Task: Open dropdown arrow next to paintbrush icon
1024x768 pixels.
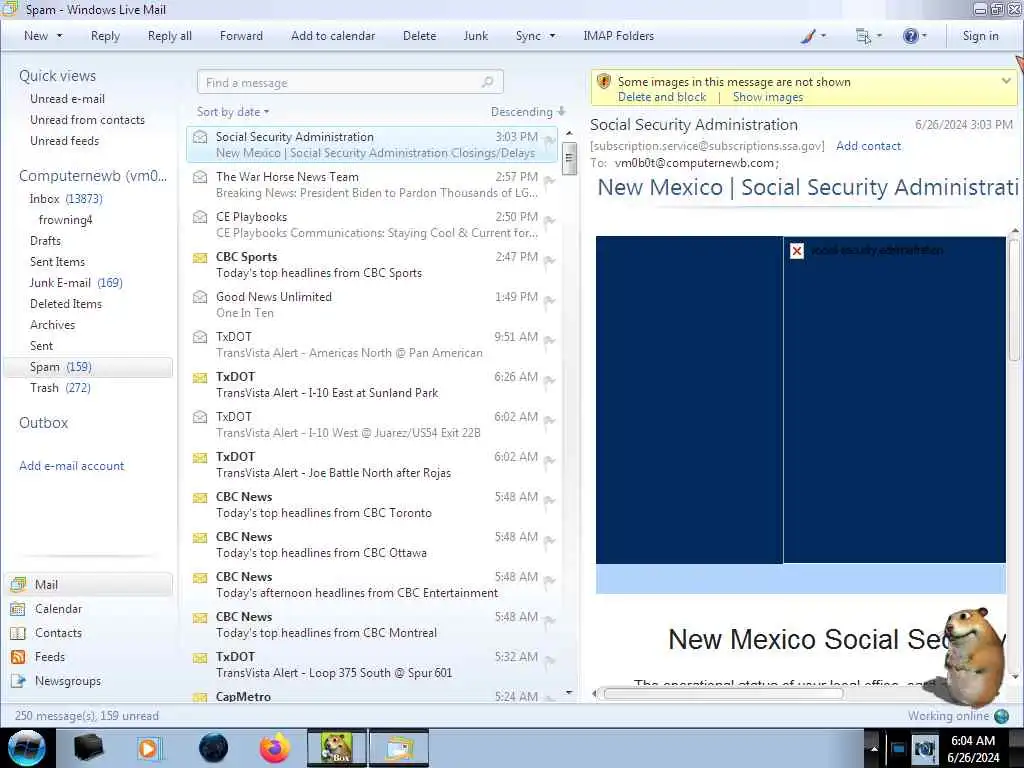Action: [824, 36]
